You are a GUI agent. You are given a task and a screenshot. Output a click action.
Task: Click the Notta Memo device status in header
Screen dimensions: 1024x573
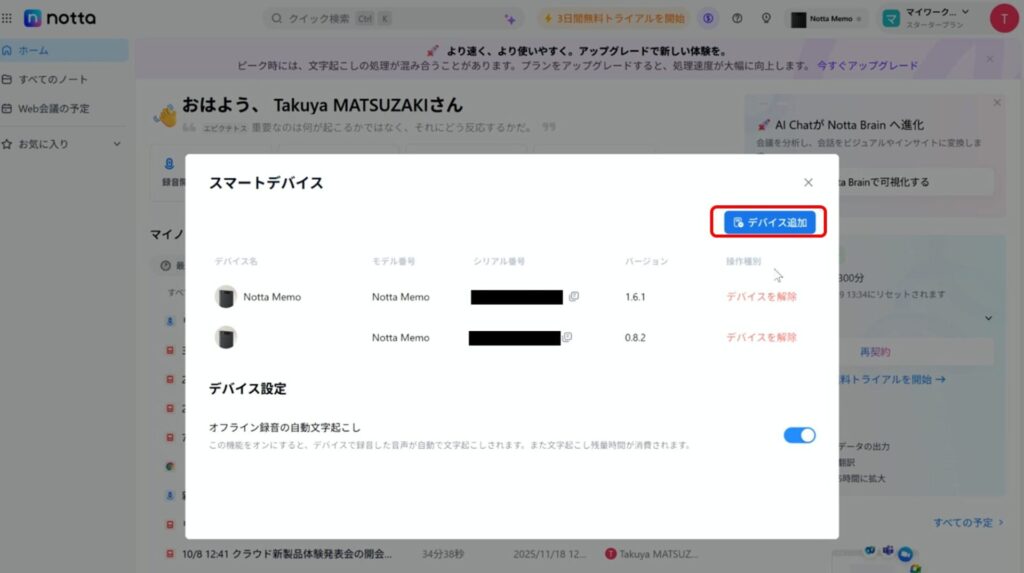[826, 18]
